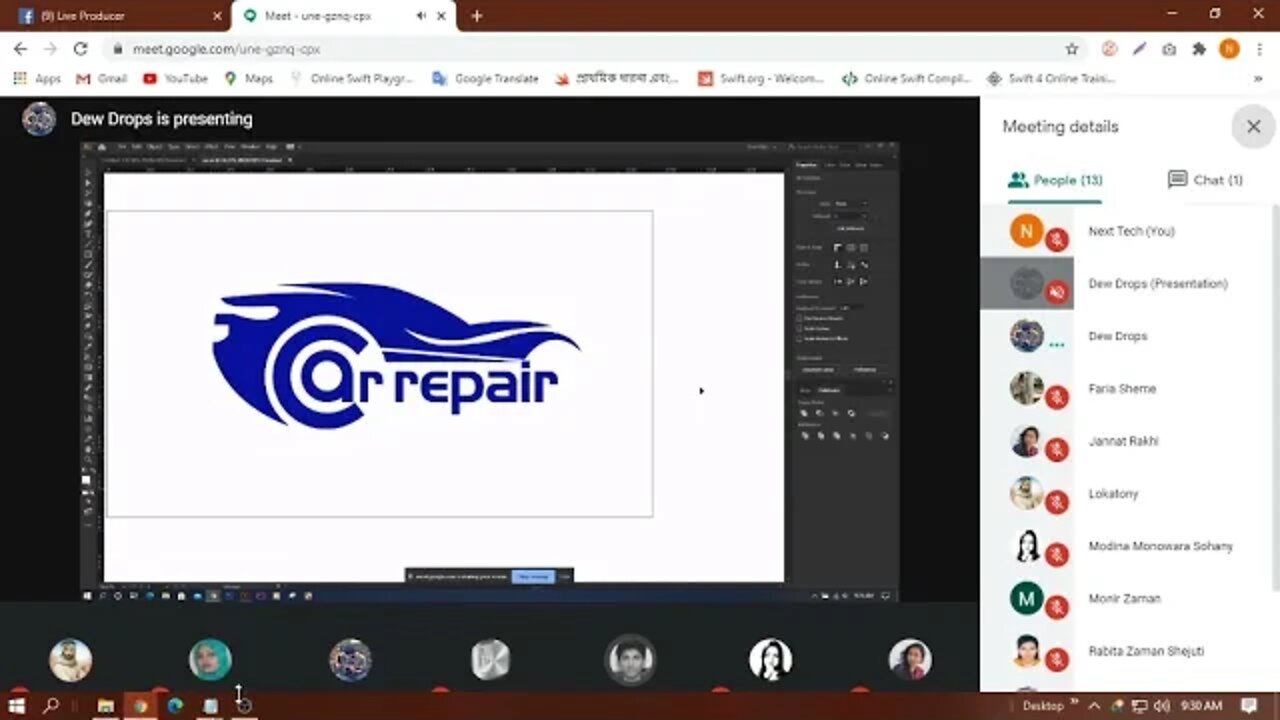This screenshot has width=1280, height=720.
Task: Toggle mute icon for Lokatony
Action: click(1057, 502)
